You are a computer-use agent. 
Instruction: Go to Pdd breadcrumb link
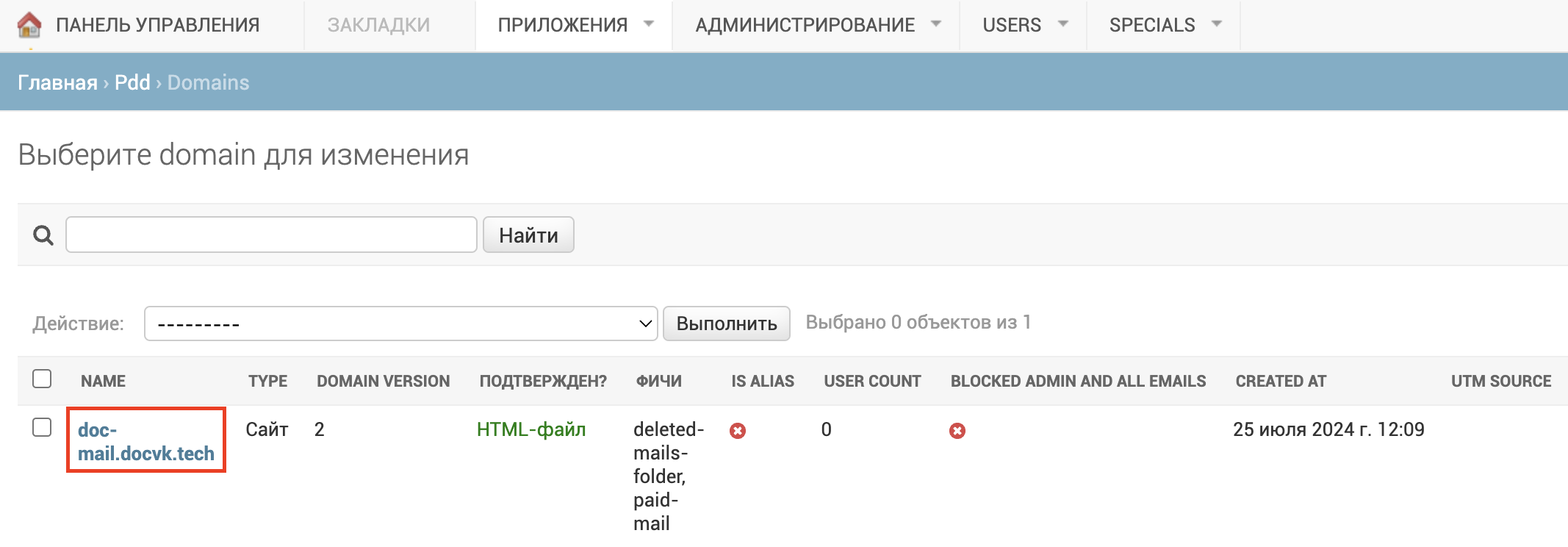pyautogui.click(x=132, y=82)
